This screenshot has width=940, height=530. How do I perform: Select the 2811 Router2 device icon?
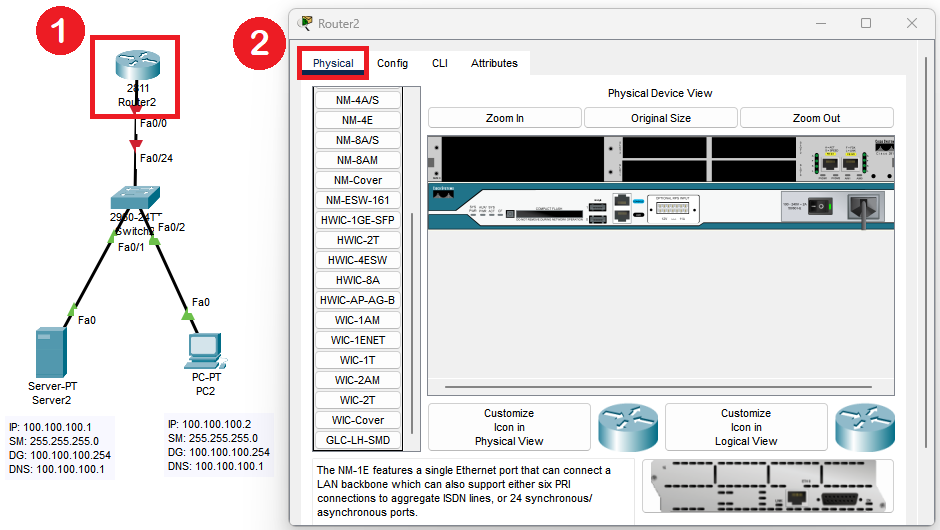pyautogui.click(x=138, y=65)
